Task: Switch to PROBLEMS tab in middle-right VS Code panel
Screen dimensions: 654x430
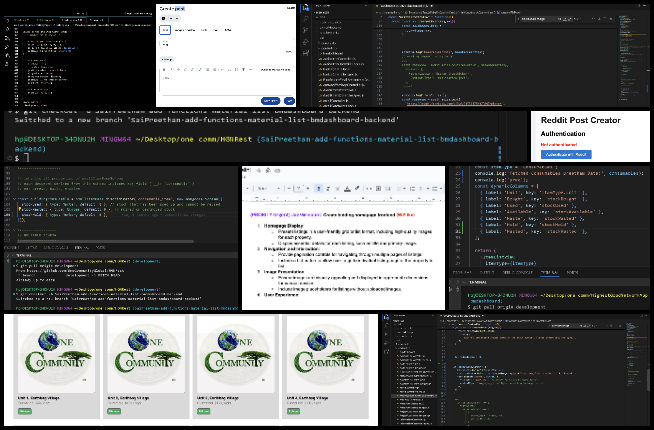Action: click(462, 272)
